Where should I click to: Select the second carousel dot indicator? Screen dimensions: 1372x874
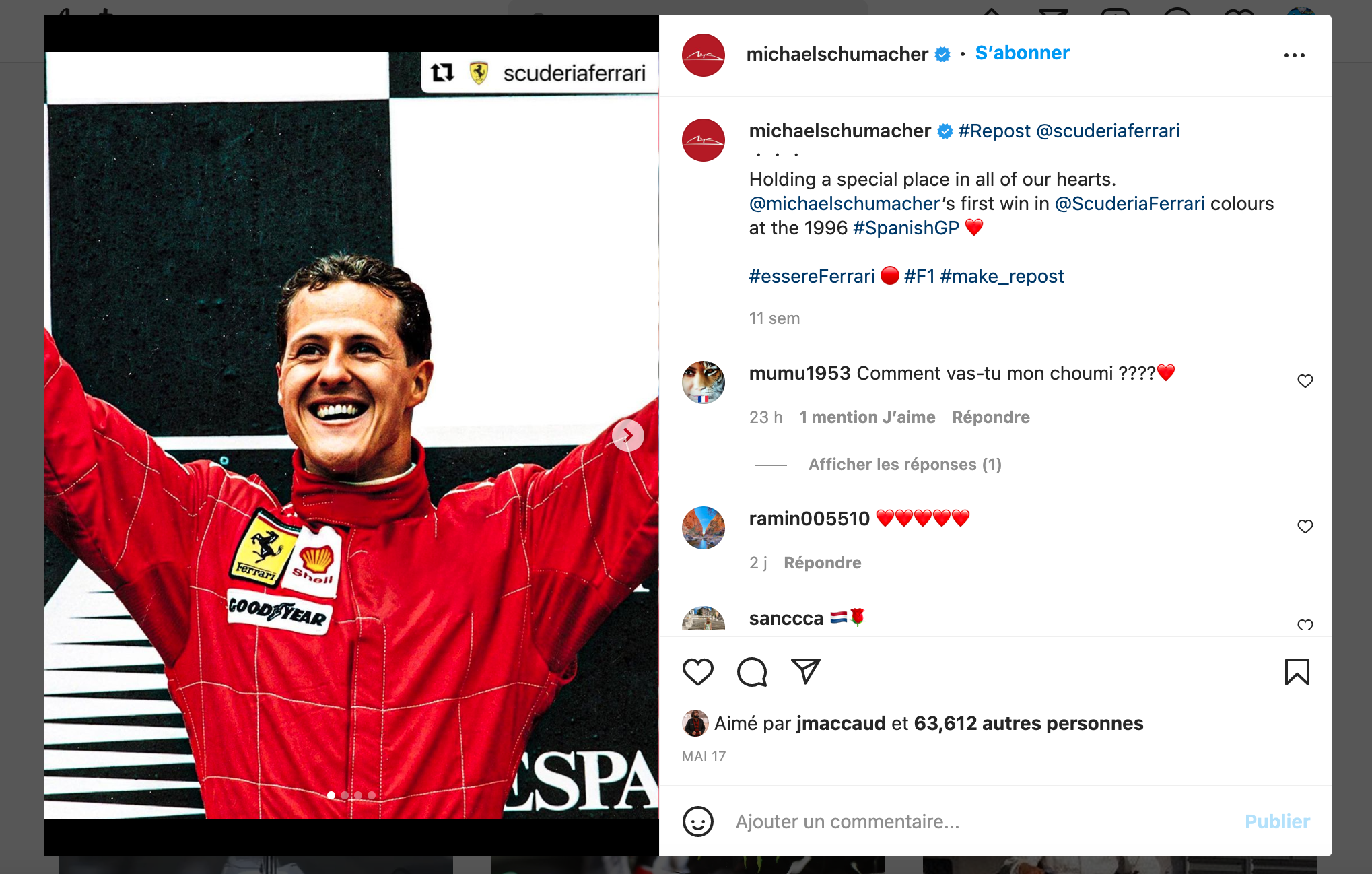[x=345, y=795]
